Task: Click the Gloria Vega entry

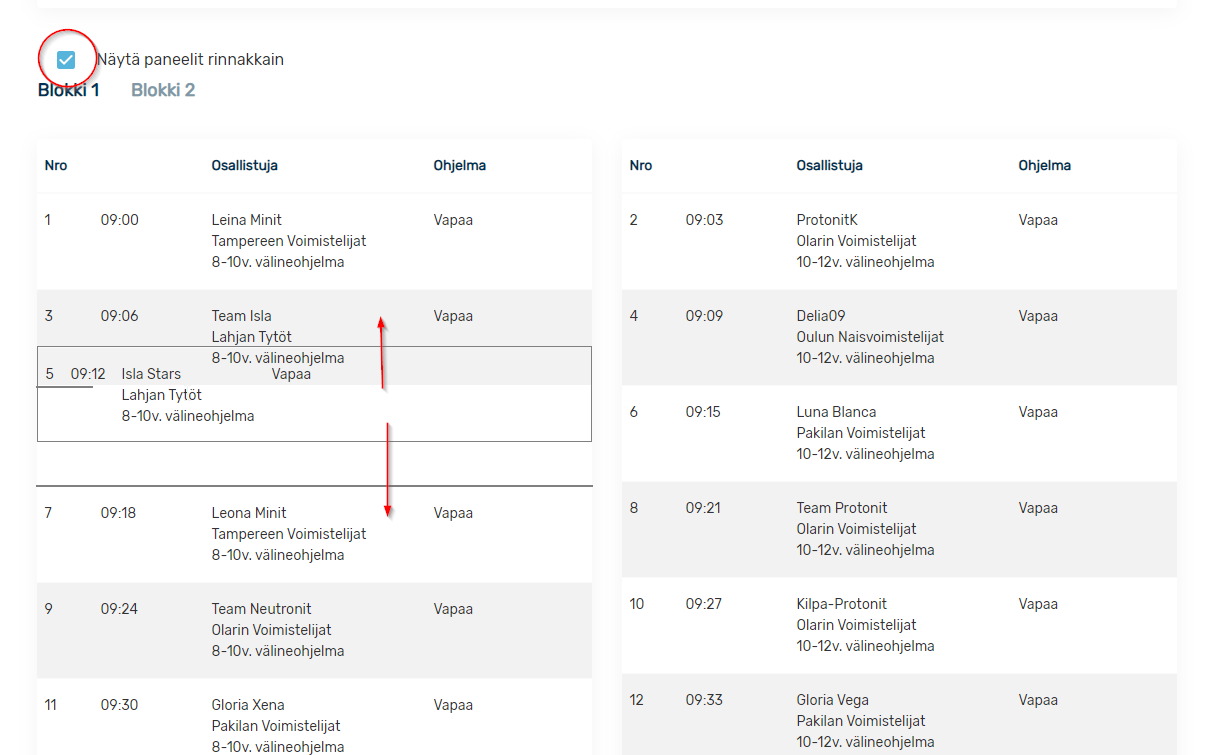Action: coord(833,700)
